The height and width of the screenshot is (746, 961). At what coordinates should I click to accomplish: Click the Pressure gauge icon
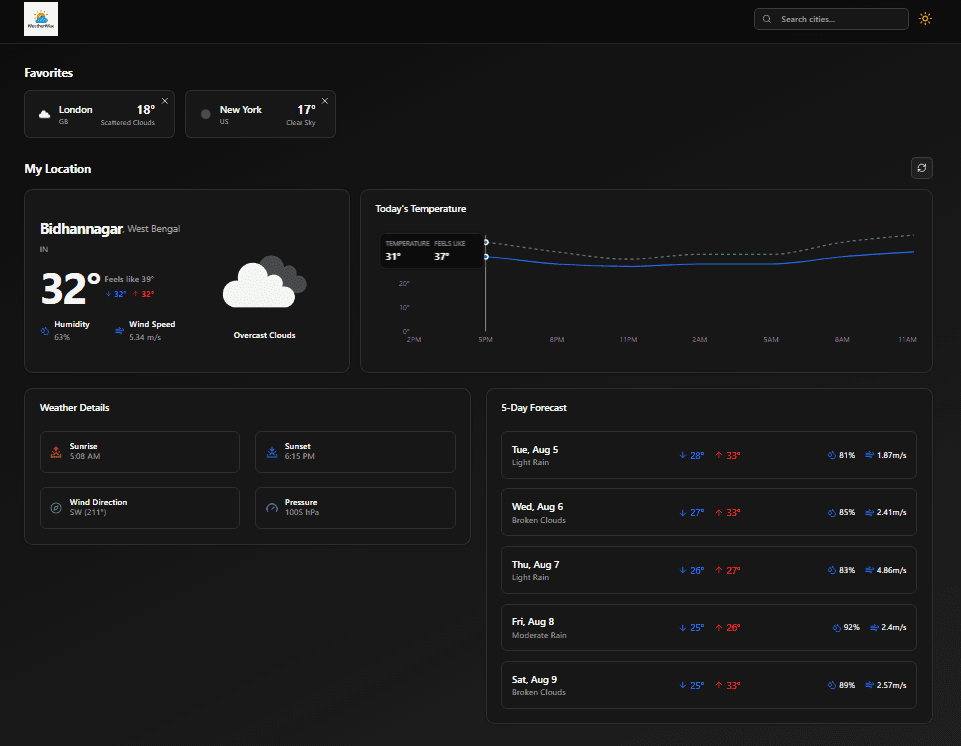click(x=271, y=507)
